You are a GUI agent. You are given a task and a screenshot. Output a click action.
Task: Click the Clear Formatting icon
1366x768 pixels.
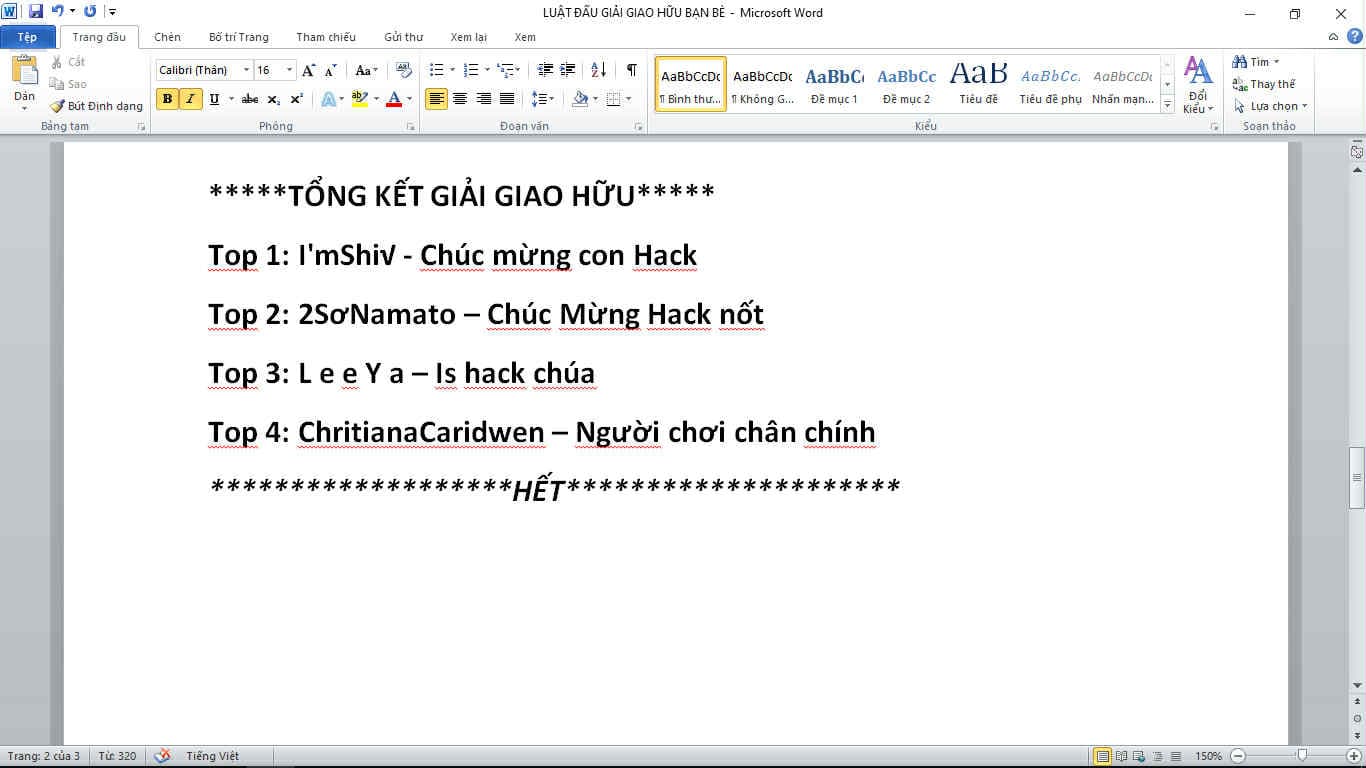click(404, 70)
